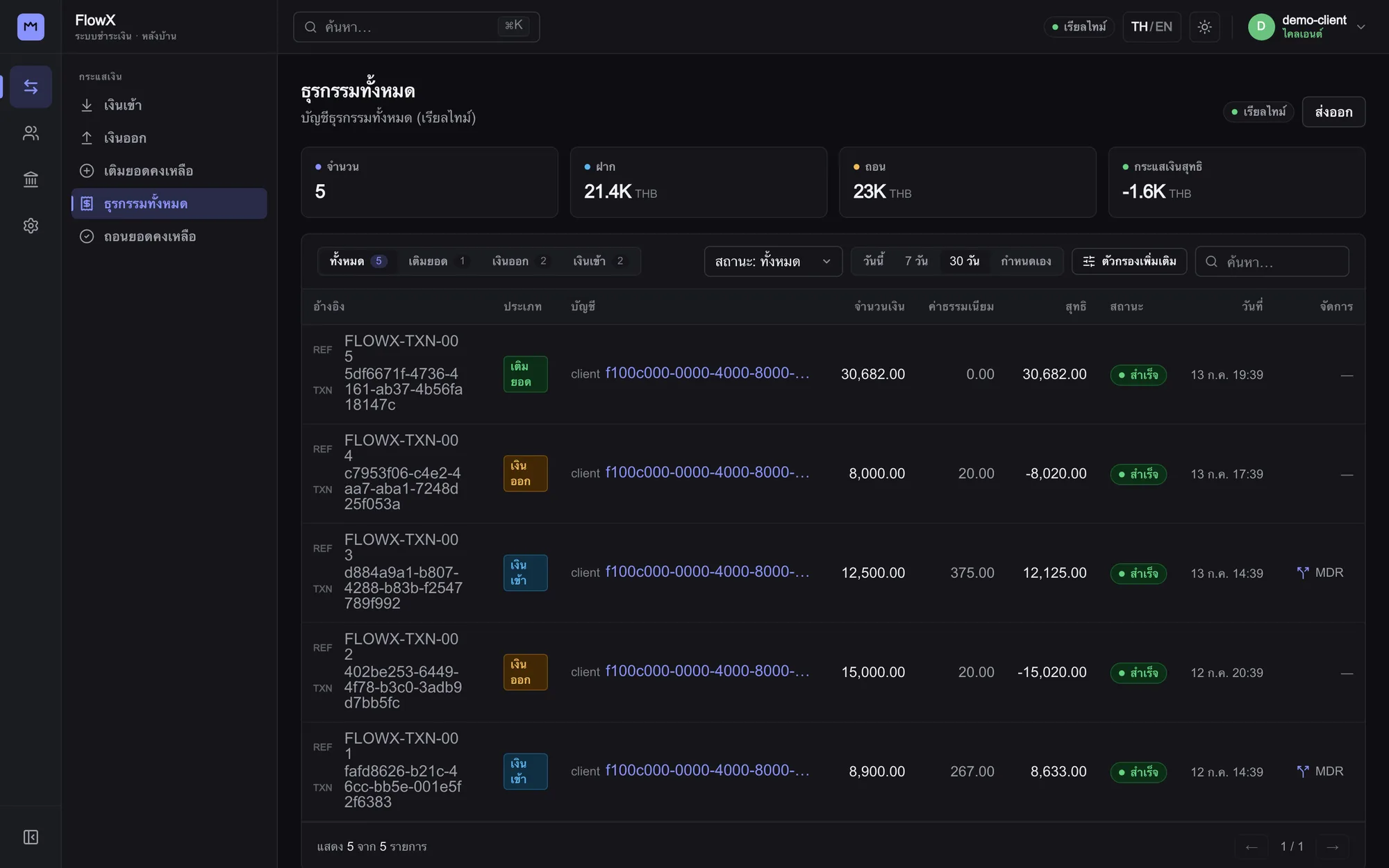
Task: Choose the วันนี้ date range
Action: click(874, 261)
